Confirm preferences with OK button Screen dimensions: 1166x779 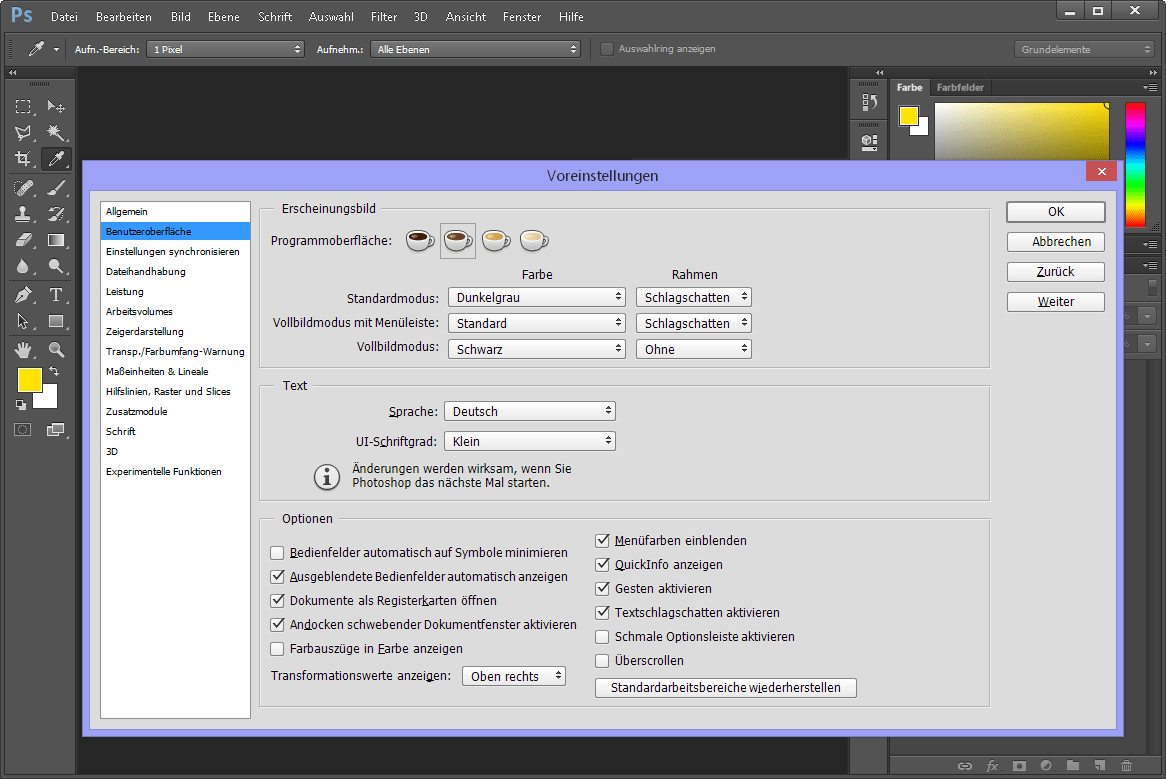point(1056,212)
